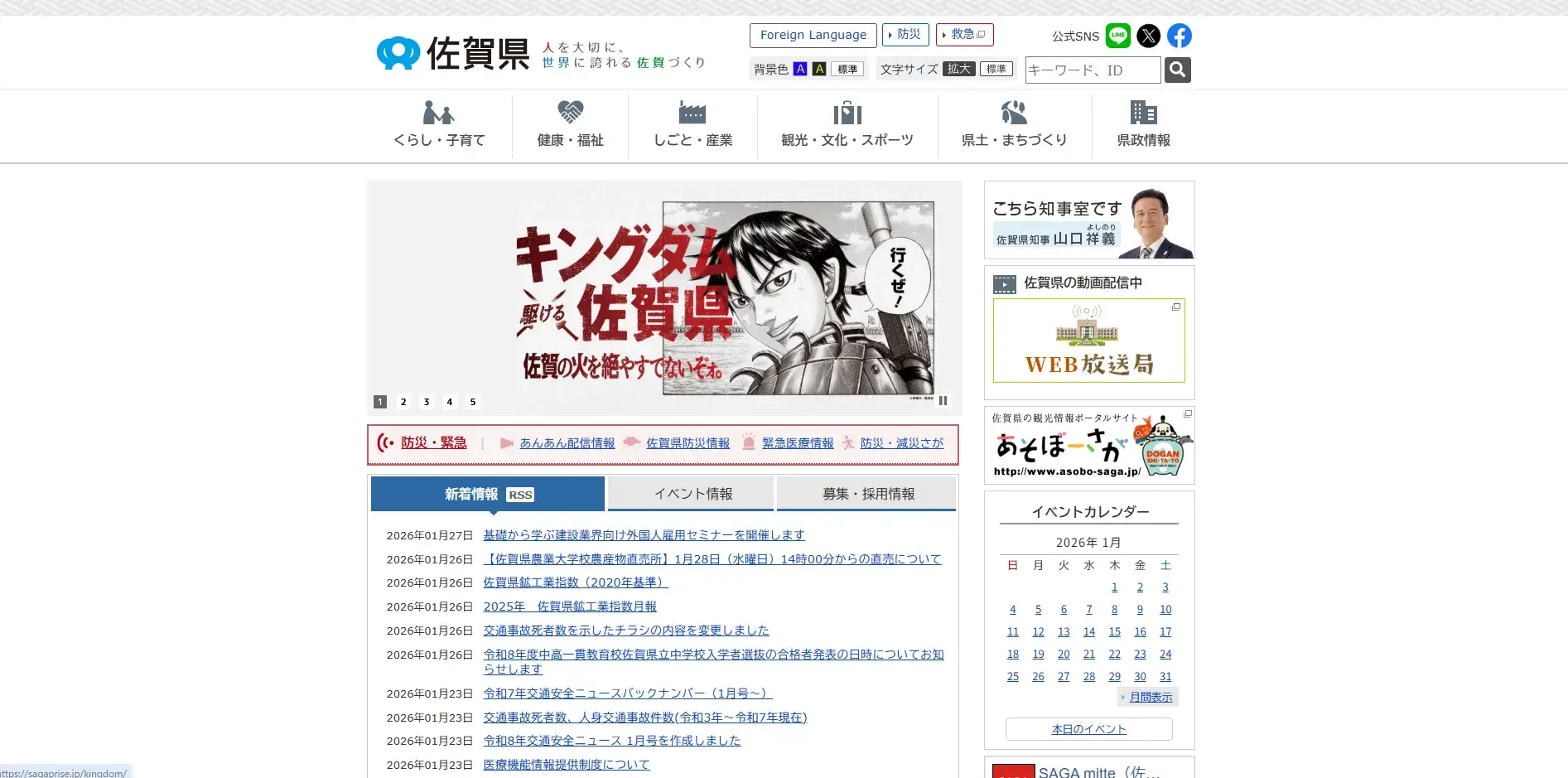Screen dimensions: 1568x778
Task: Expand the 防災 header link
Action: 905,35
